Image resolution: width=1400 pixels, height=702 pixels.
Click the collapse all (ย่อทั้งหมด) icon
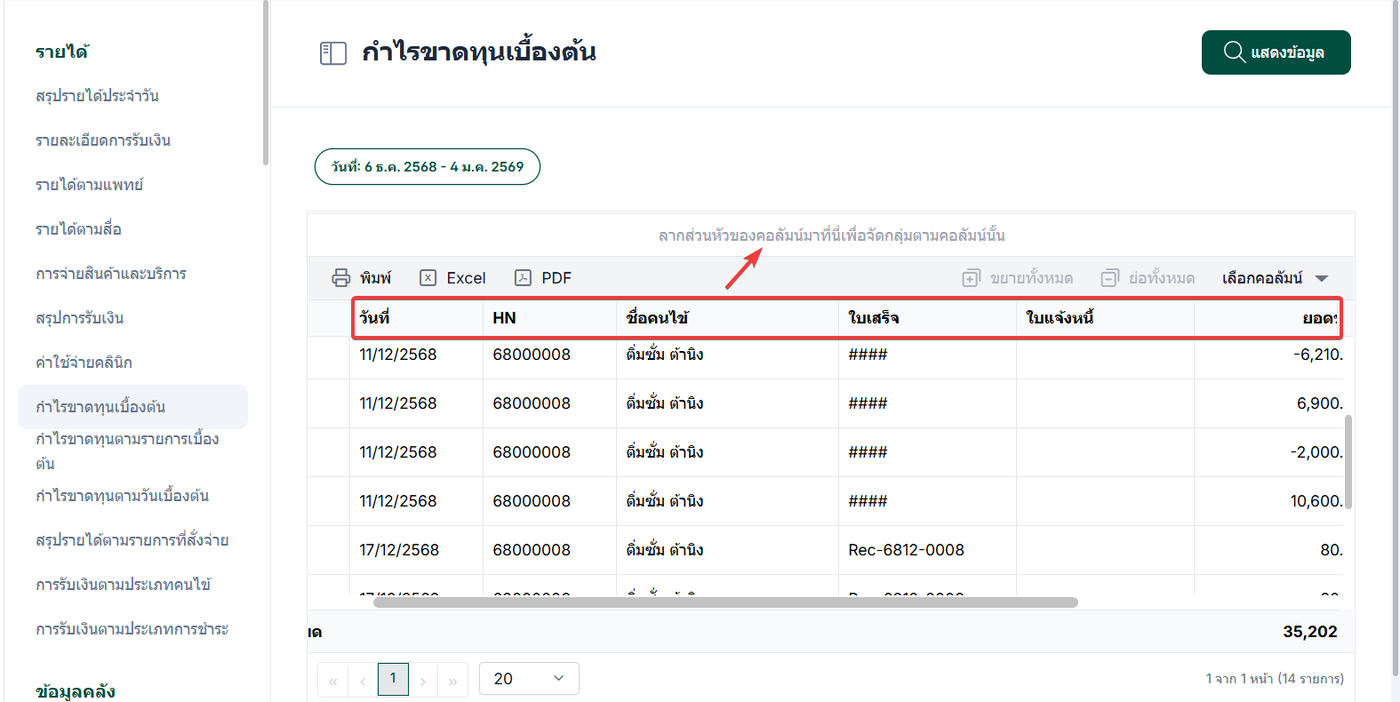point(1110,278)
